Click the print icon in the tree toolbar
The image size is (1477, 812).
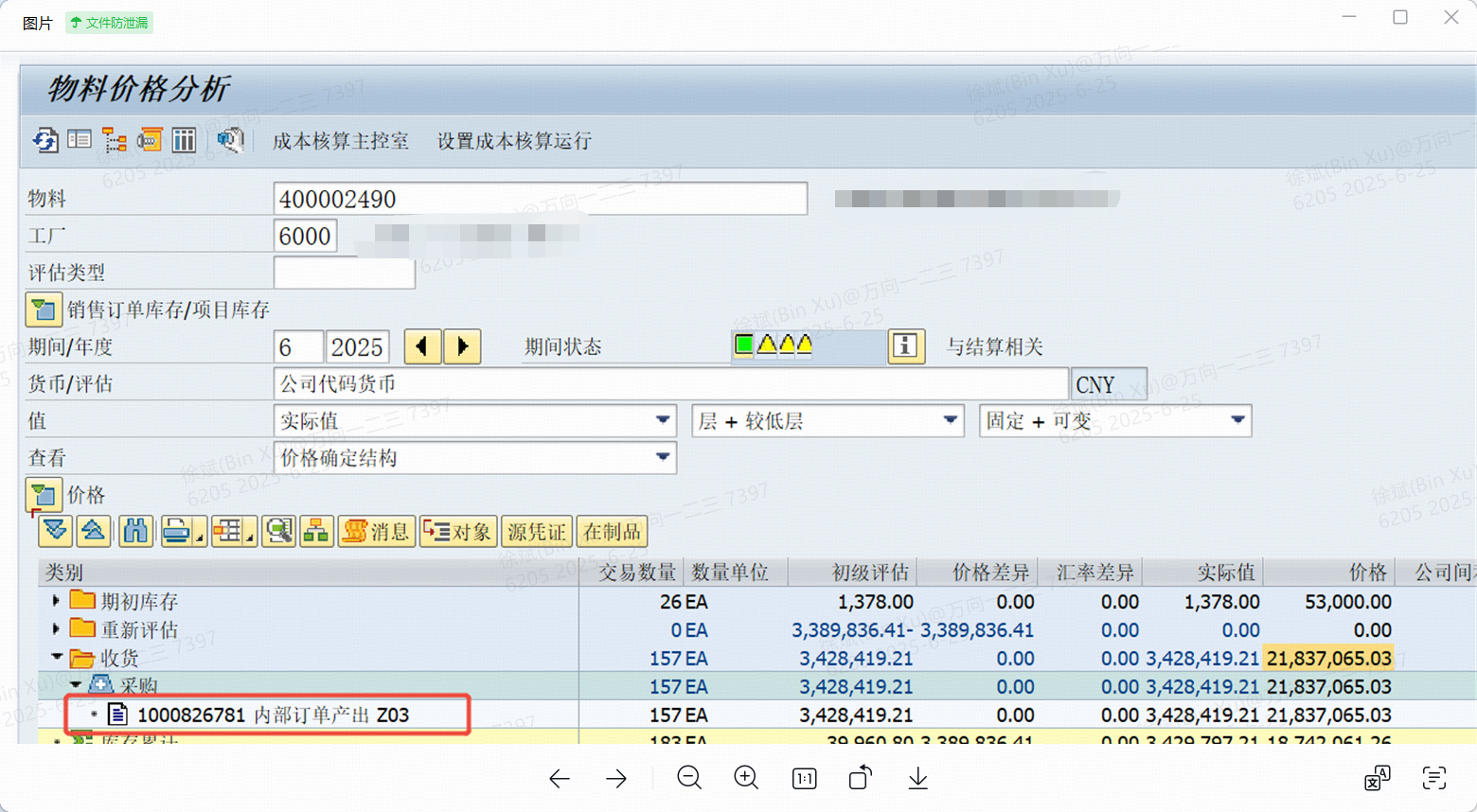177,531
